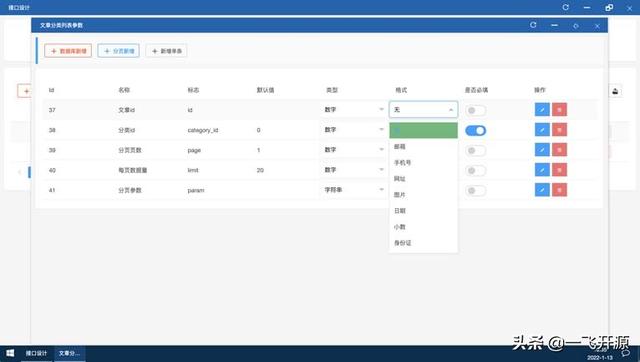Switch to 文章分... taskbar window
The height and width of the screenshot is (362, 640).
point(69,353)
